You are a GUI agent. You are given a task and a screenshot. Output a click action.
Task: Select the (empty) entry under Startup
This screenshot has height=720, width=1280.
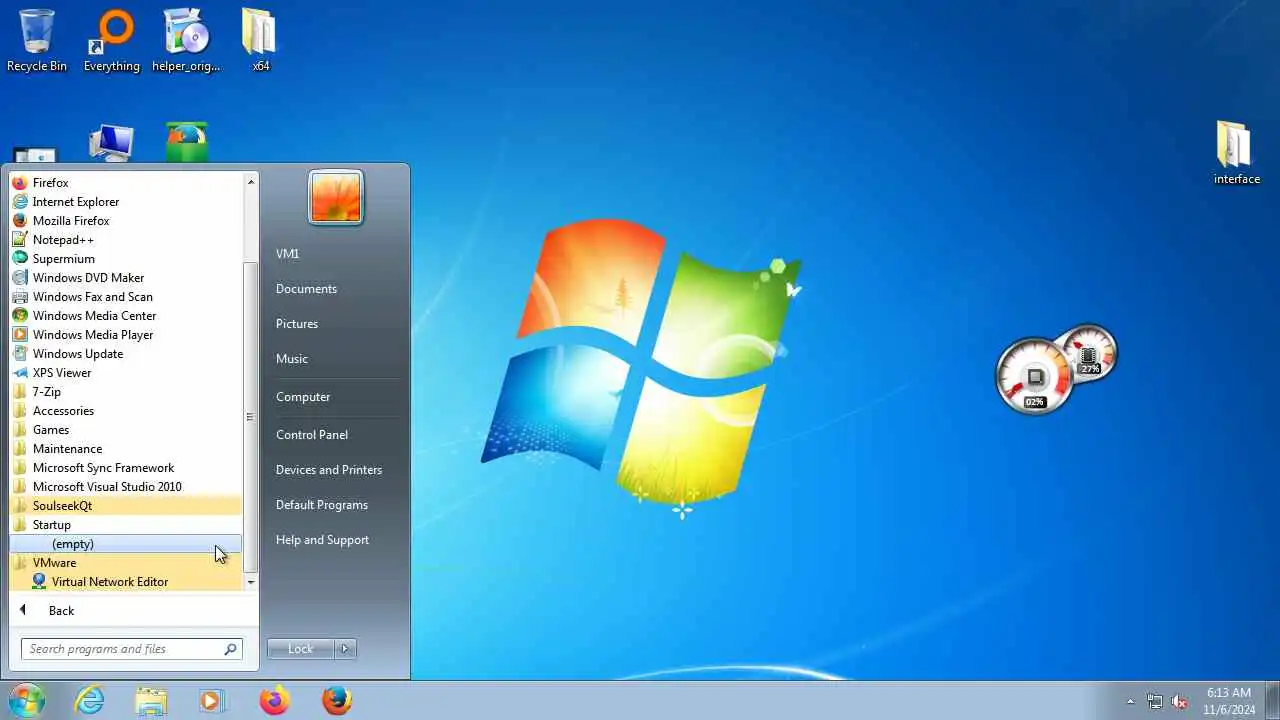tap(125, 544)
